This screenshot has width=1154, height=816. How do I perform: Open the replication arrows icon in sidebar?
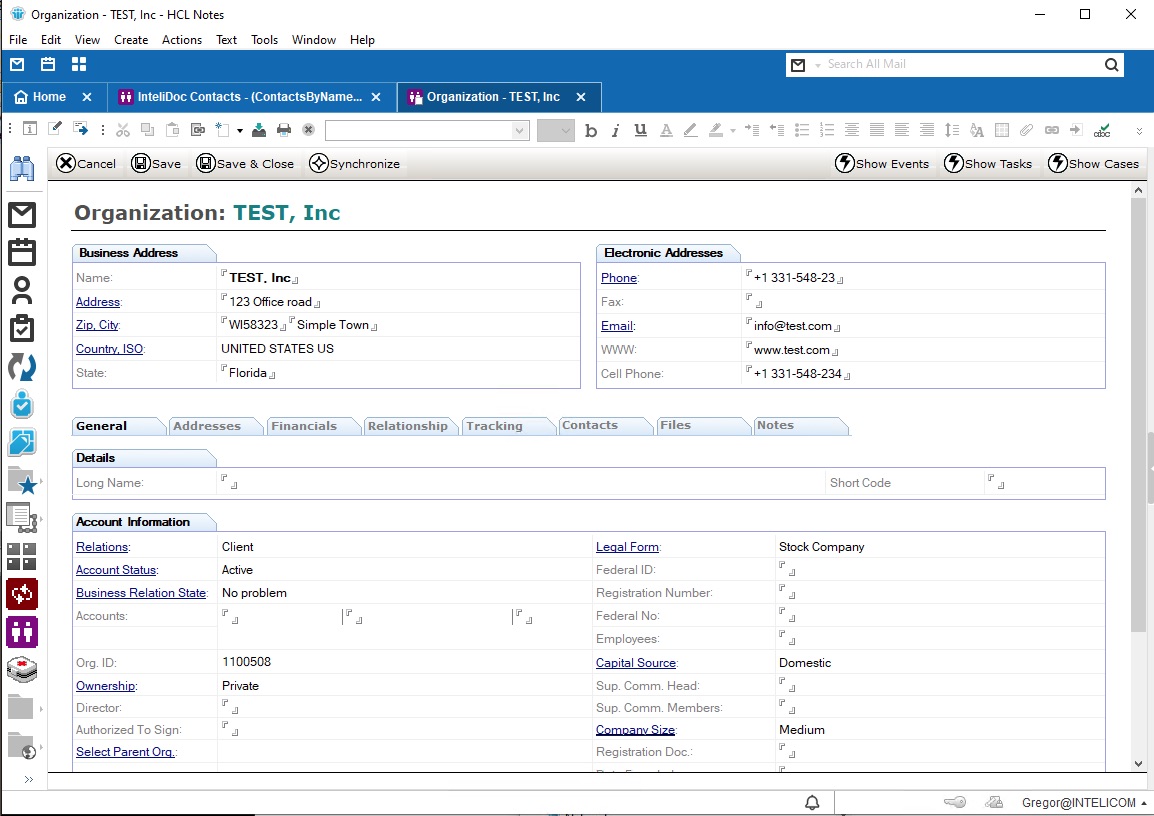[x=22, y=366]
